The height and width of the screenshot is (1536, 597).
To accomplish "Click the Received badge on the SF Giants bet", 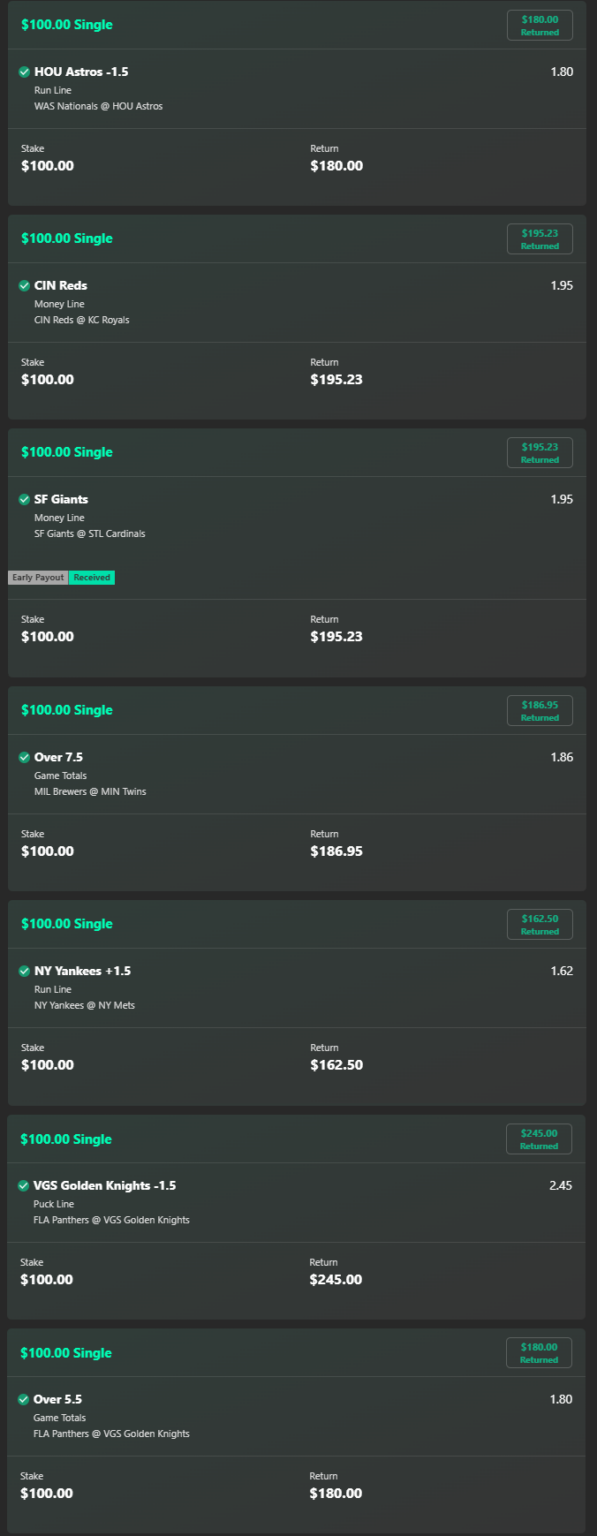I will pyautogui.click(x=91, y=578).
